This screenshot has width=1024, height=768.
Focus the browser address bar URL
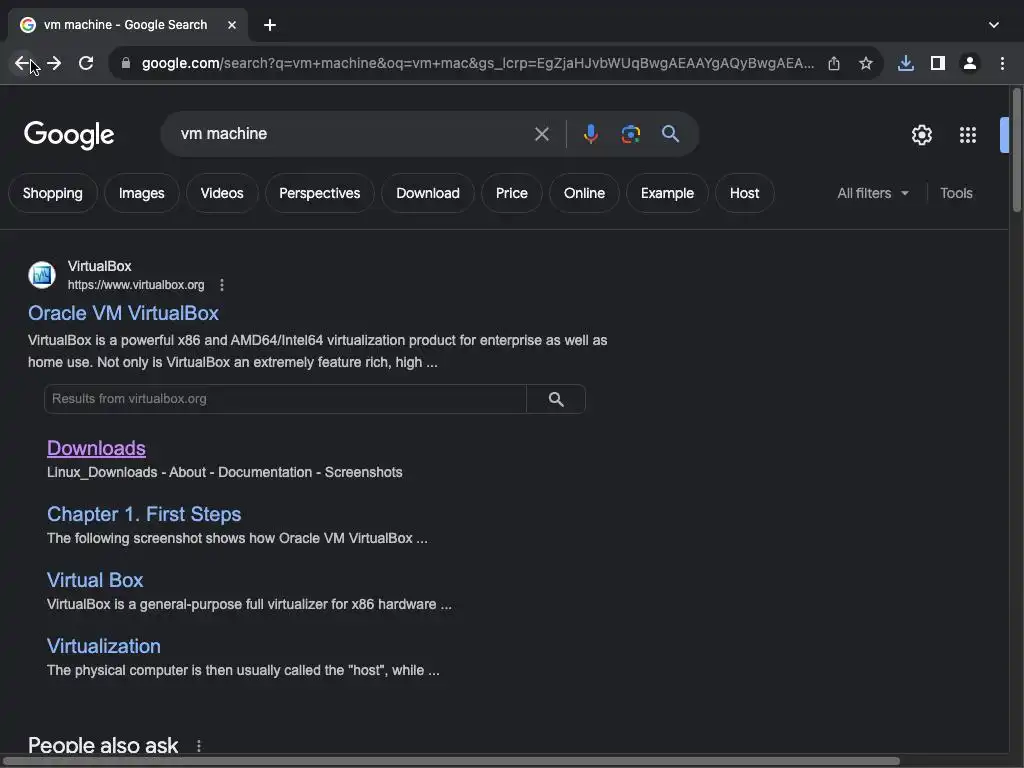[x=478, y=63]
